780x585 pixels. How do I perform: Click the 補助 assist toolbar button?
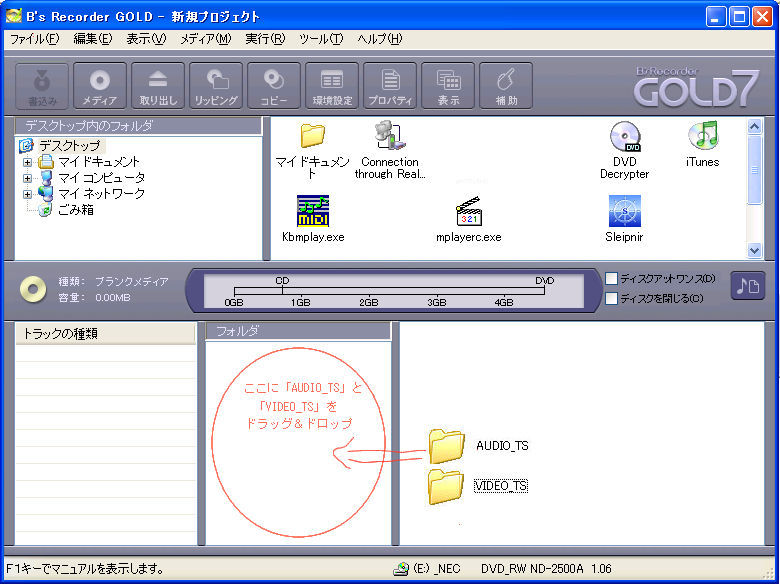coord(506,86)
